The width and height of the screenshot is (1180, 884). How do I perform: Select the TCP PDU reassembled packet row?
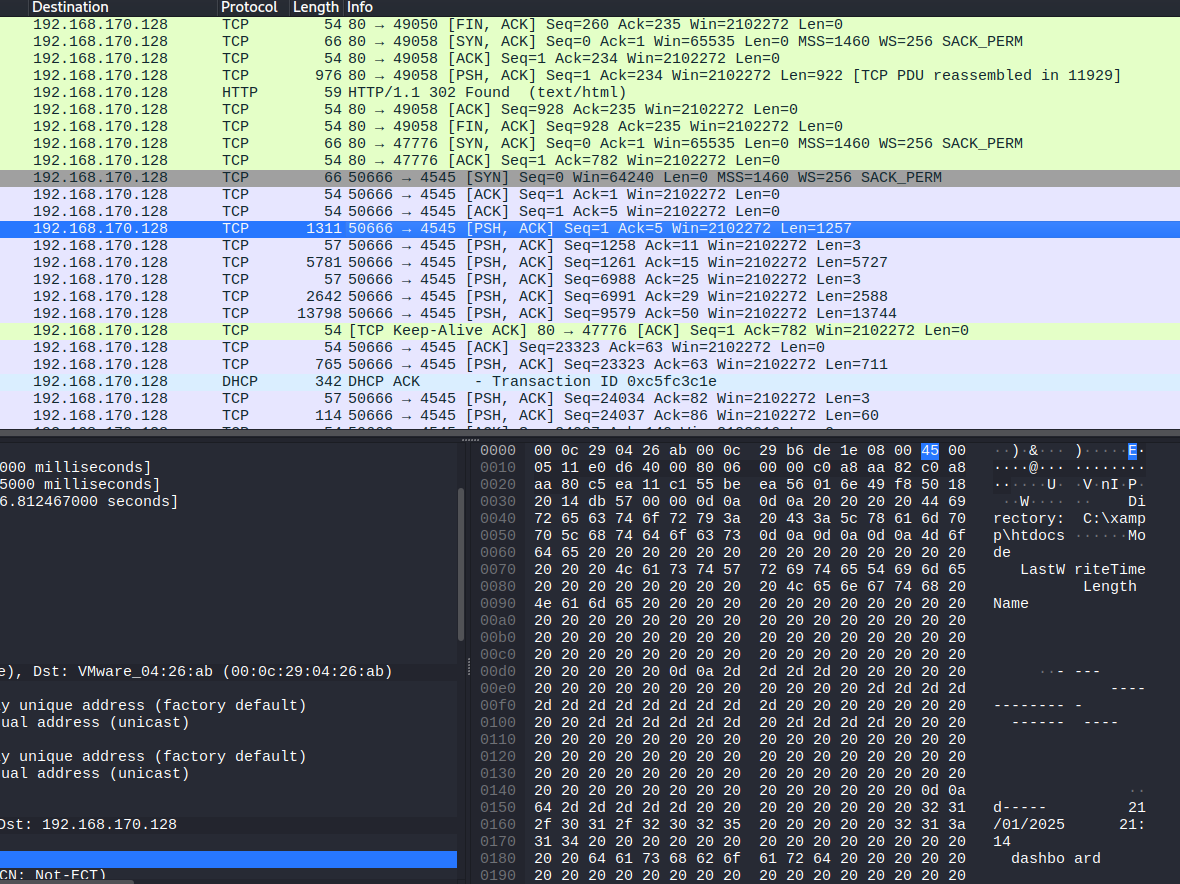point(590,75)
